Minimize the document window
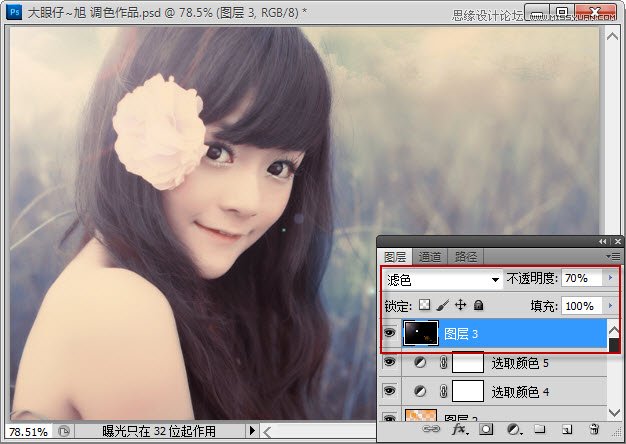The height and width of the screenshot is (444, 626). [x=539, y=13]
